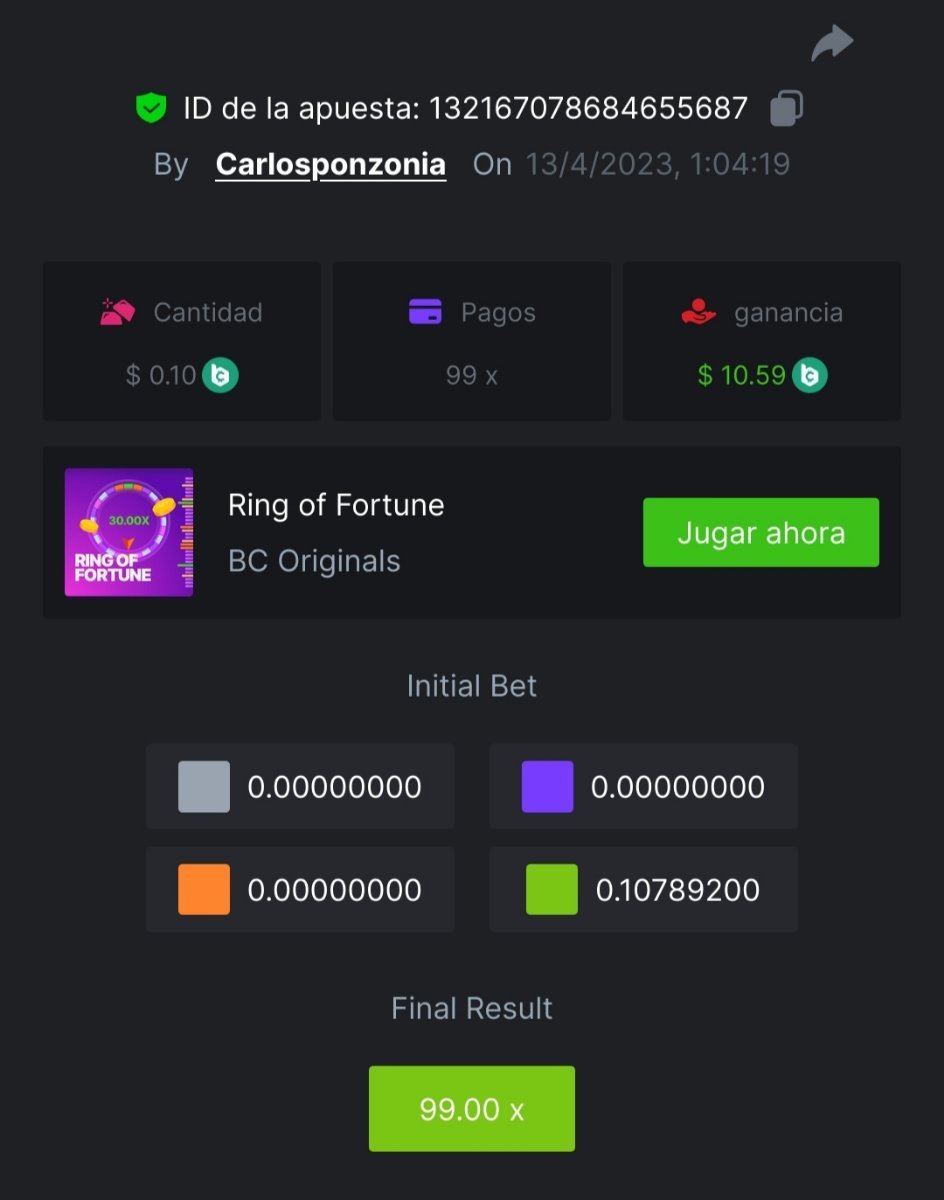Tap the red ganancia hand icon
Screen dimensions: 944x1200
click(699, 312)
